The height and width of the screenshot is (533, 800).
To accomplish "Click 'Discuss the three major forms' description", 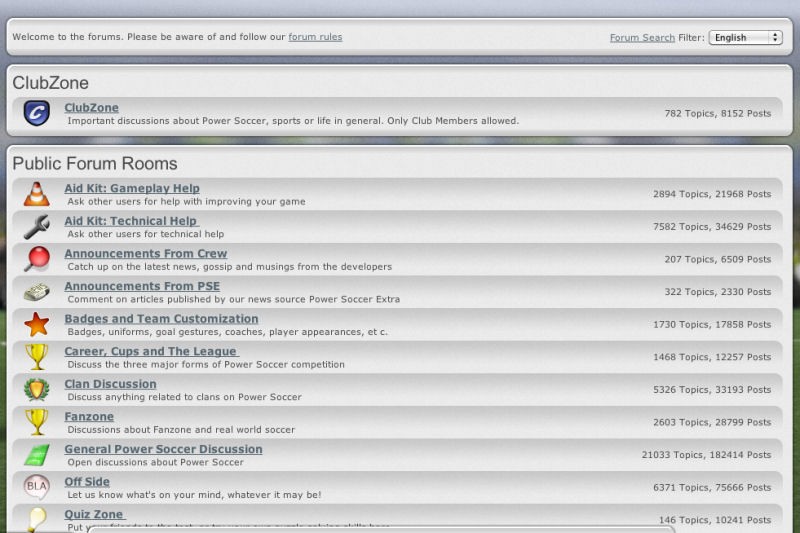I will [206, 365].
